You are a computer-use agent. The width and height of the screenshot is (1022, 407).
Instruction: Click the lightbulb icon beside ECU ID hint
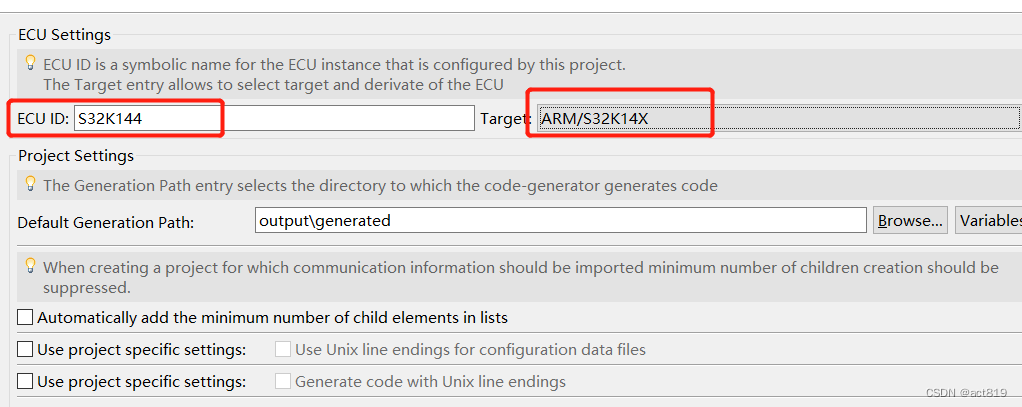(x=30, y=62)
